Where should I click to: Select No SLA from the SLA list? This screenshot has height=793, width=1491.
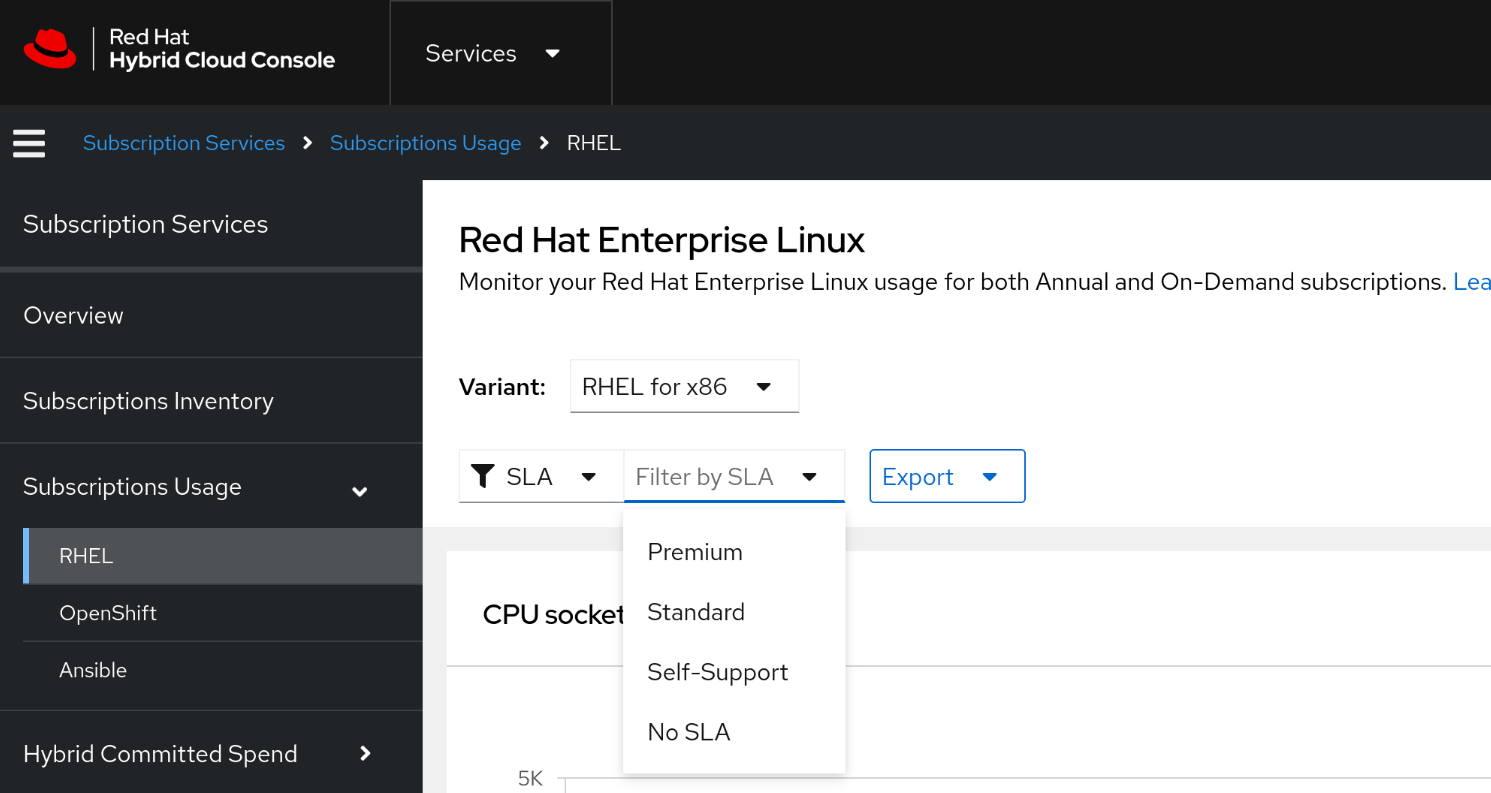[689, 732]
